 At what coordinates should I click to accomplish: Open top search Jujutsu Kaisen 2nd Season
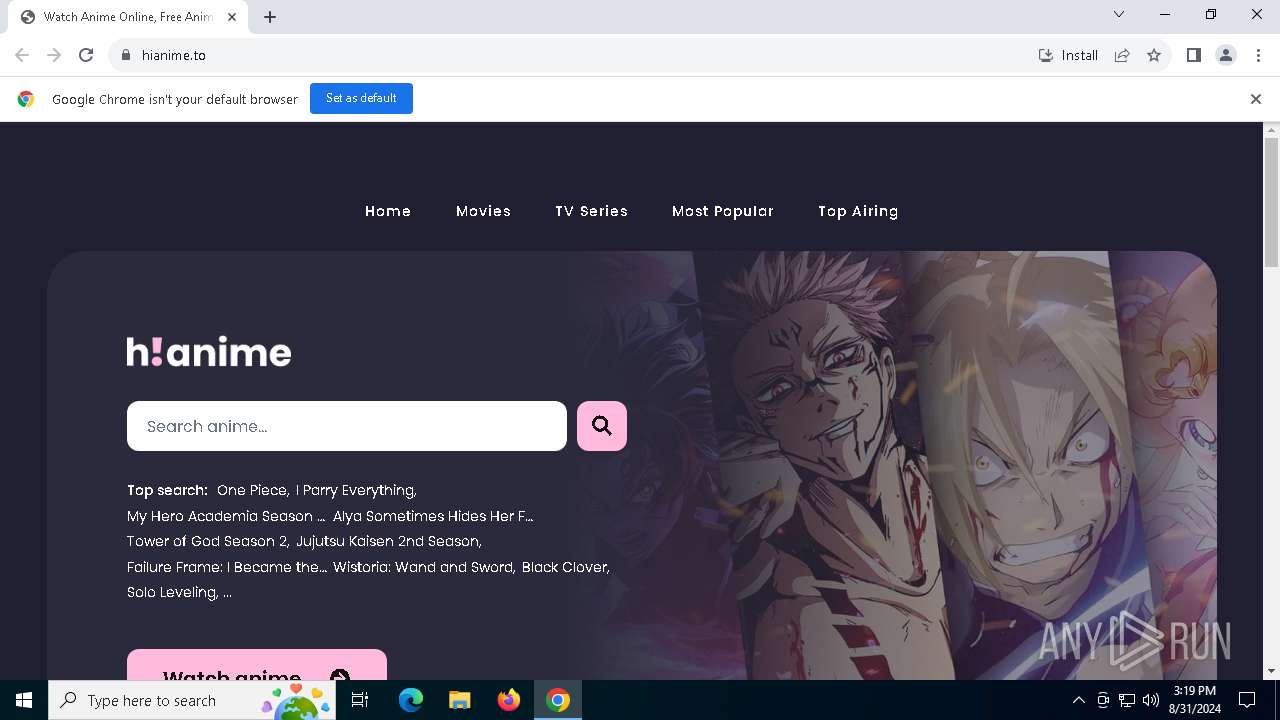point(389,541)
